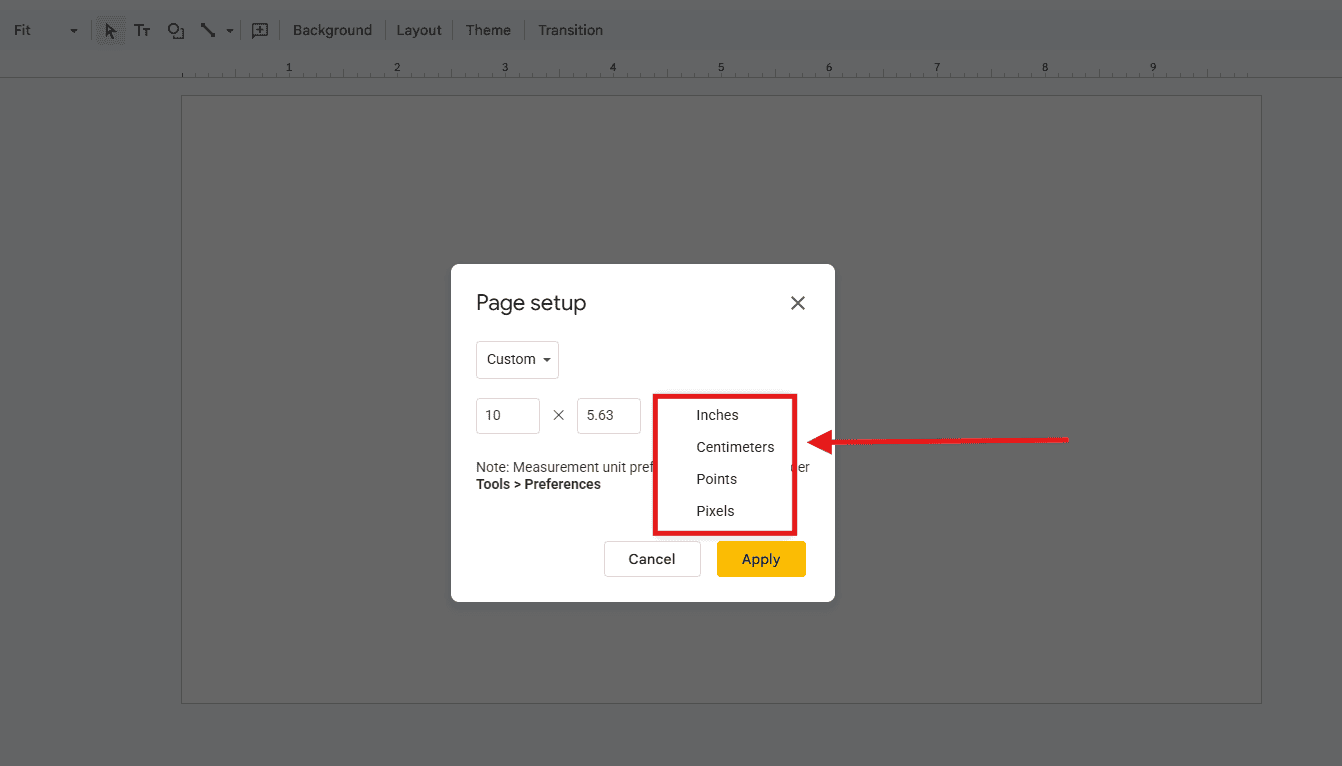Image resolution: width=1342 pixels, height=766 pixels.
Task: Open the Custom page size dropdown
Action: click(x=517, y=359)
